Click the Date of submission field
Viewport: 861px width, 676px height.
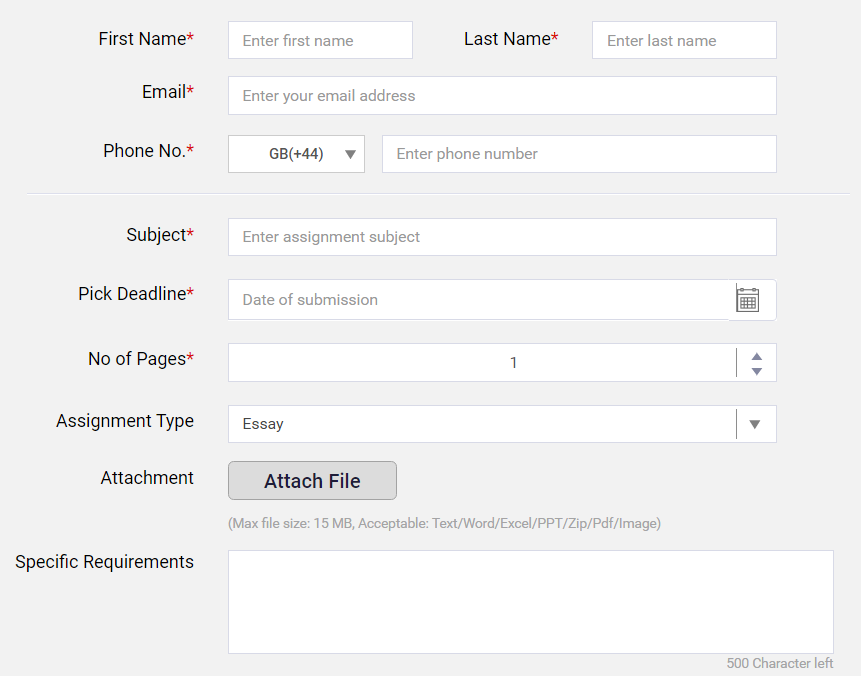tap(479, 300)
